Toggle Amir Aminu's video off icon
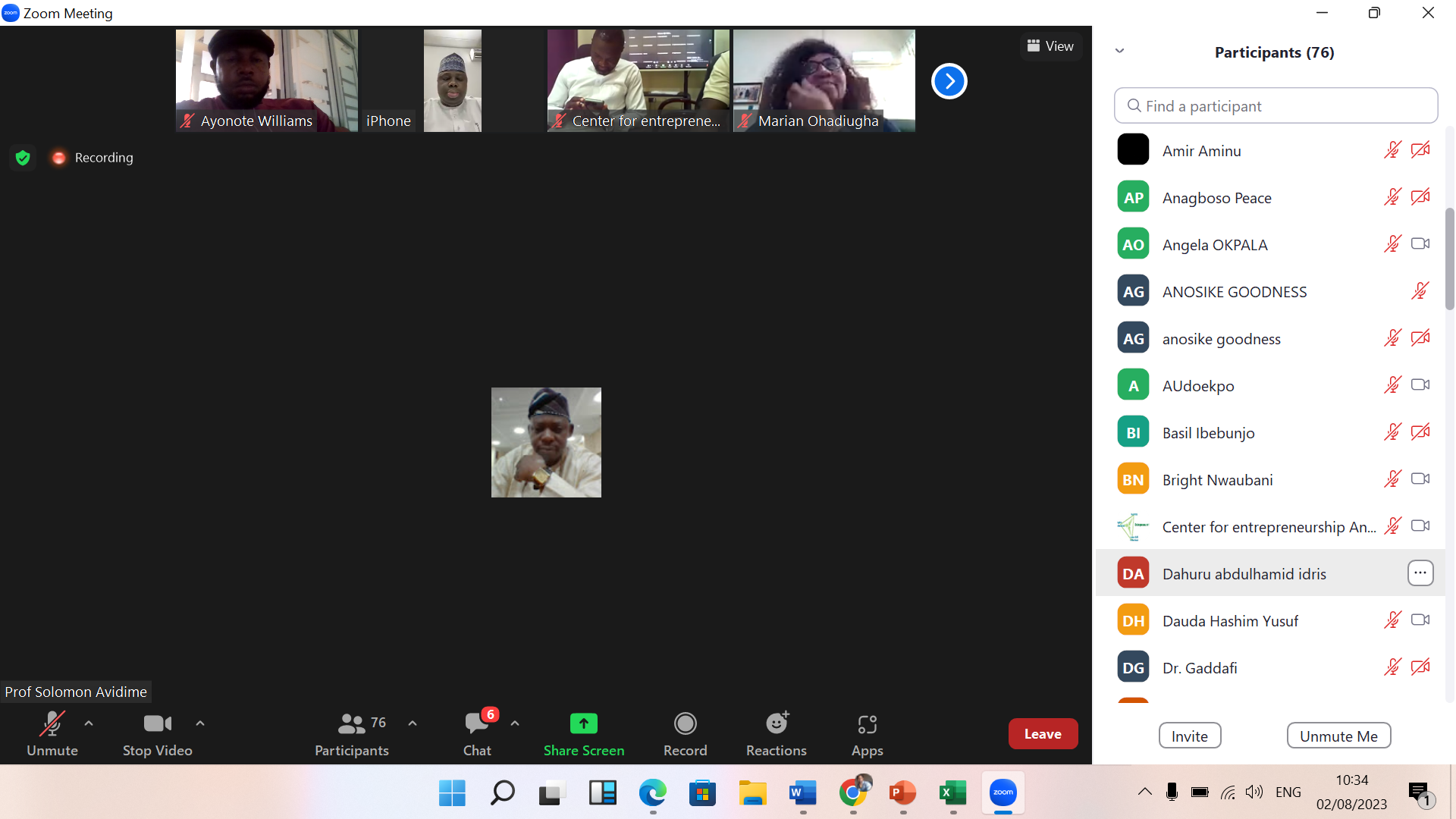The width and height of the screenshot is (1456, 819). pos(1420,149)
